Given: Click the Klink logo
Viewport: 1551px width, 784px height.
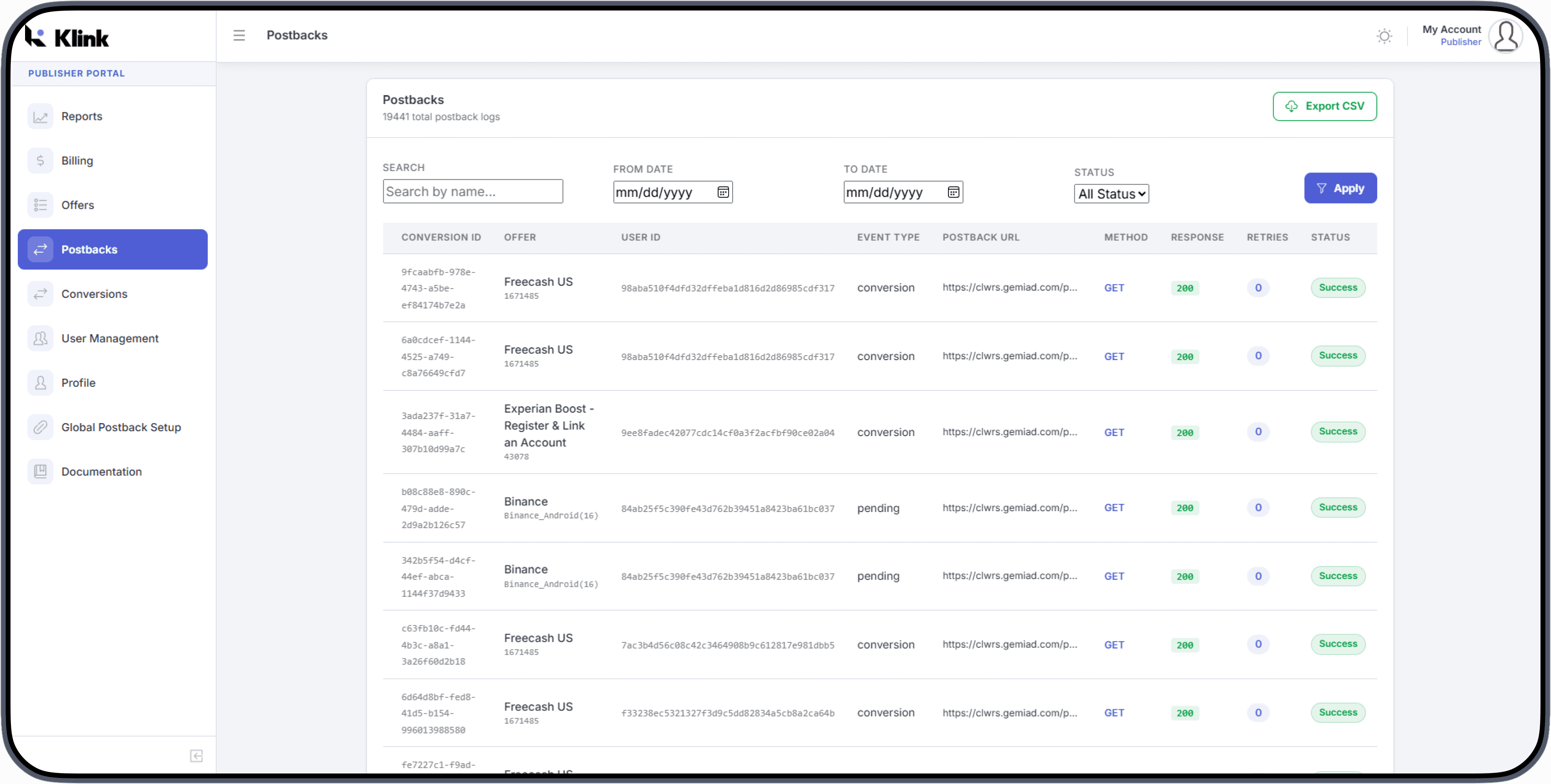Looking at the screenshot, I should [68, 37].
